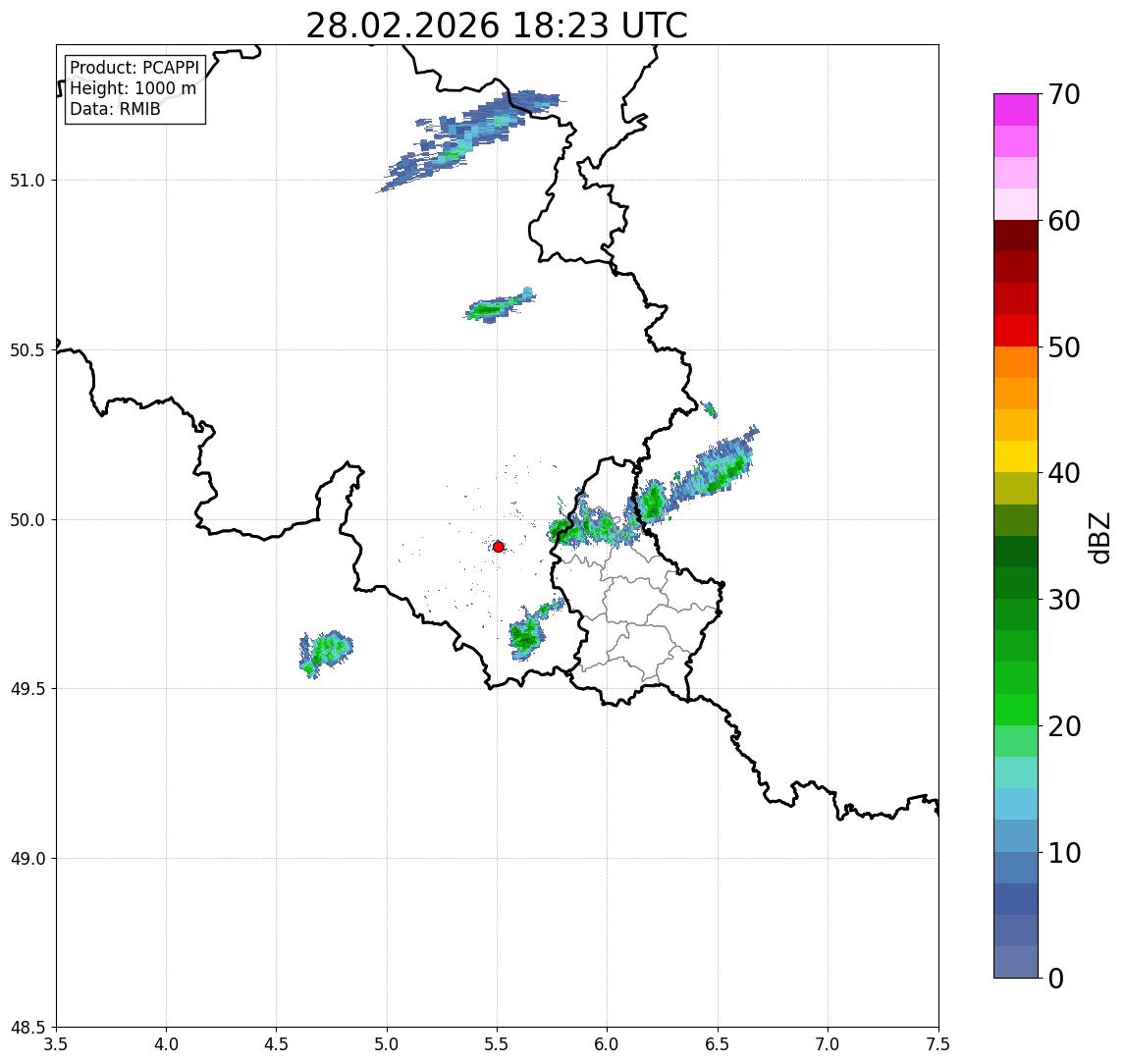Click latitude axis label 51.0
This screenshot has height=1064, width=1124.
[27, 181]
